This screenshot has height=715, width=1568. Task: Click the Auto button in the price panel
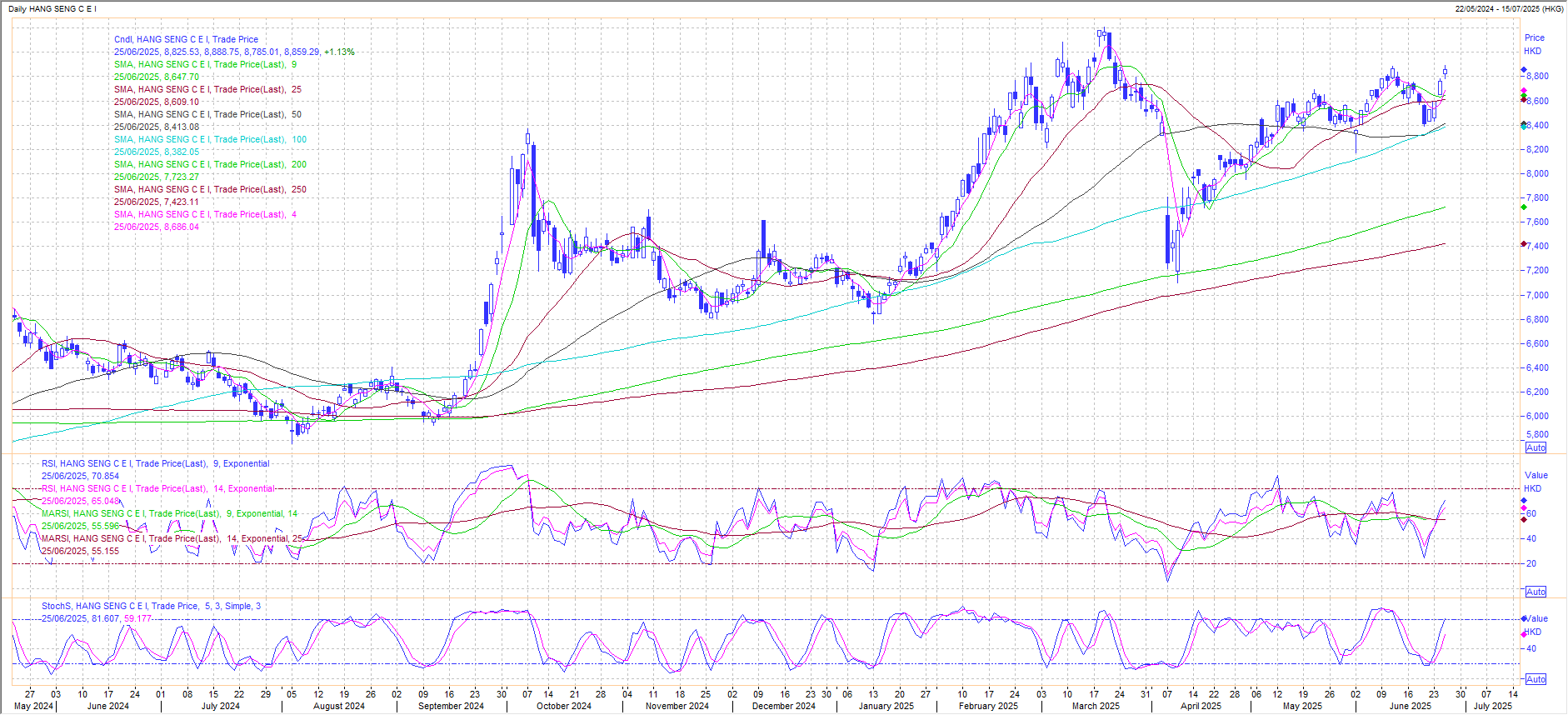pos(1536,447)
